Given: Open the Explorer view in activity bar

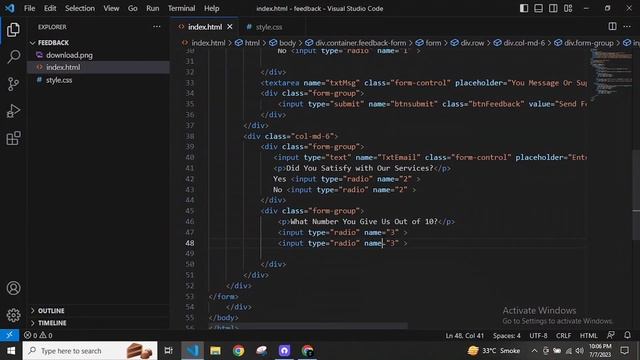Looking at the screenshot, I should [13, 30].
